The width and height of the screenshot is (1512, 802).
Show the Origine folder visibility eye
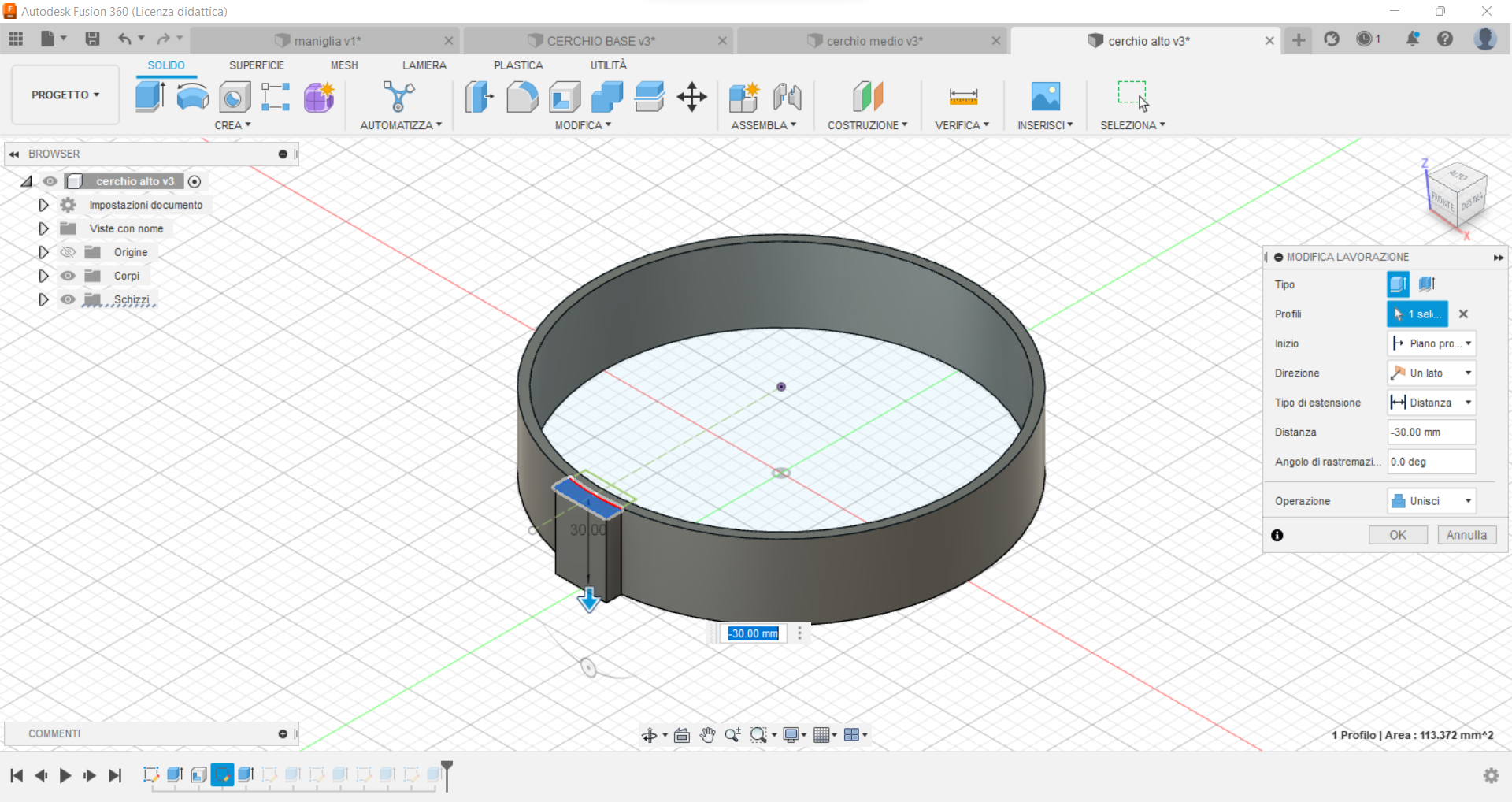point(68,252)
